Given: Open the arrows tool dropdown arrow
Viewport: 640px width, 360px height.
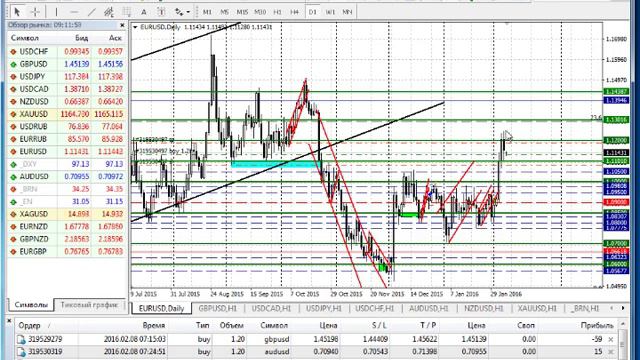Looking at the screenshot, I should (x=188, y=12).
